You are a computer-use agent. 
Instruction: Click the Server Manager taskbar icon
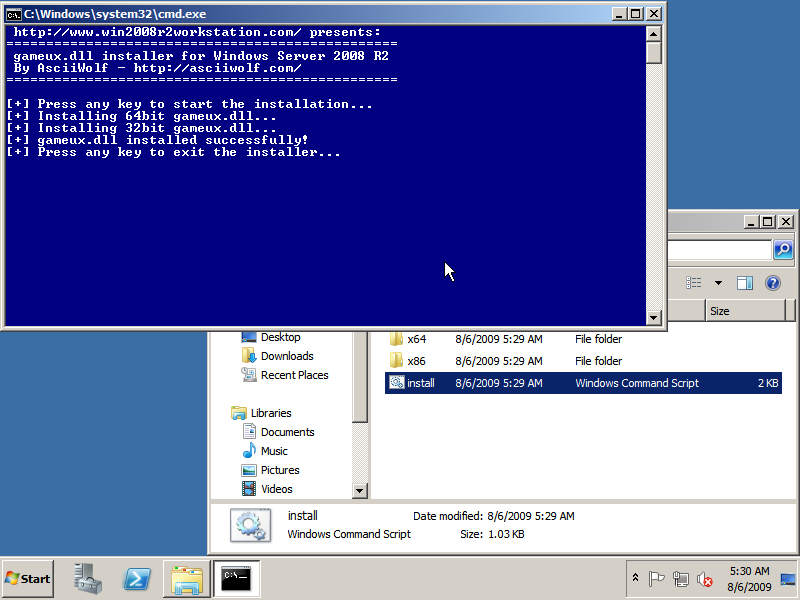[87, 579]
